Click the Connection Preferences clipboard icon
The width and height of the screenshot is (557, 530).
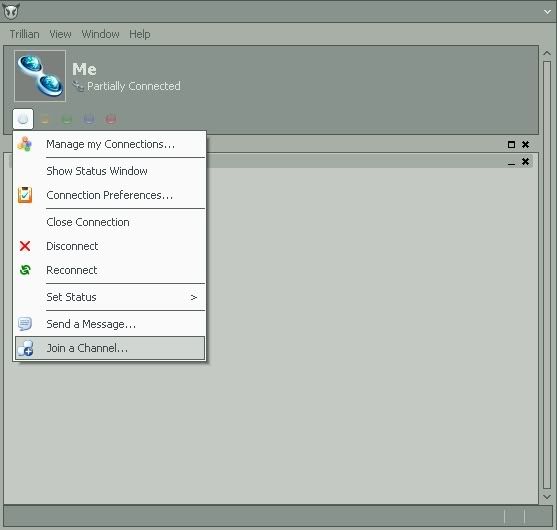tap(25, 195)
